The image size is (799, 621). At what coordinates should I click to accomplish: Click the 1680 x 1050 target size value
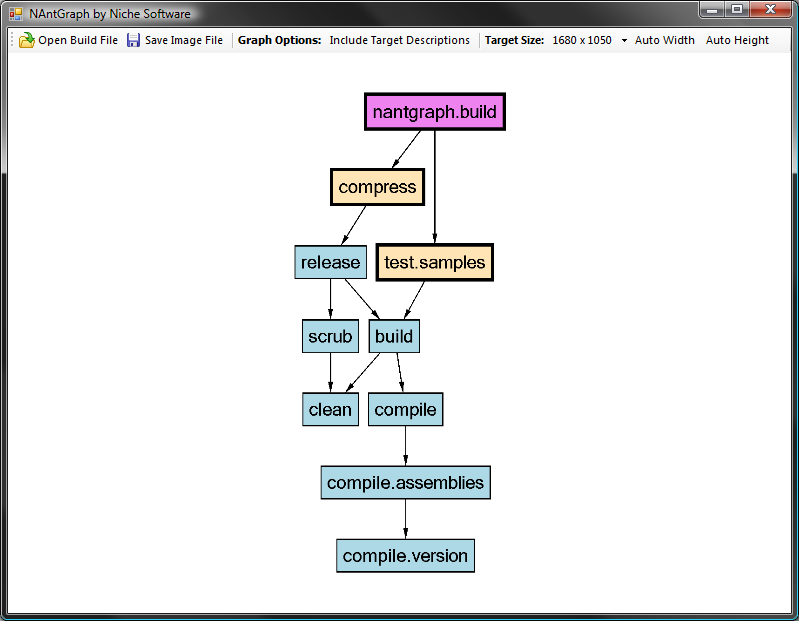click(x=582, y=40)
